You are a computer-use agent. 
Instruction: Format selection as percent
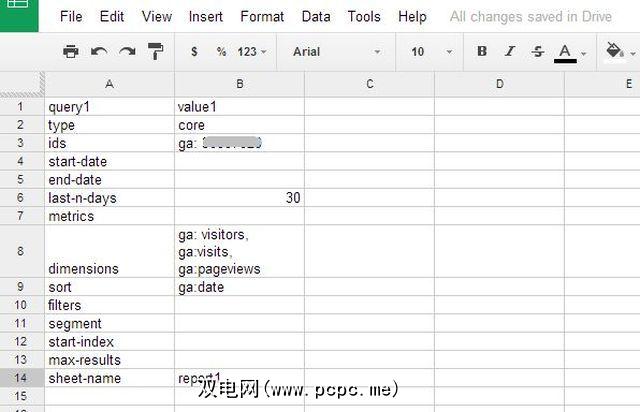tap(221, 51)
